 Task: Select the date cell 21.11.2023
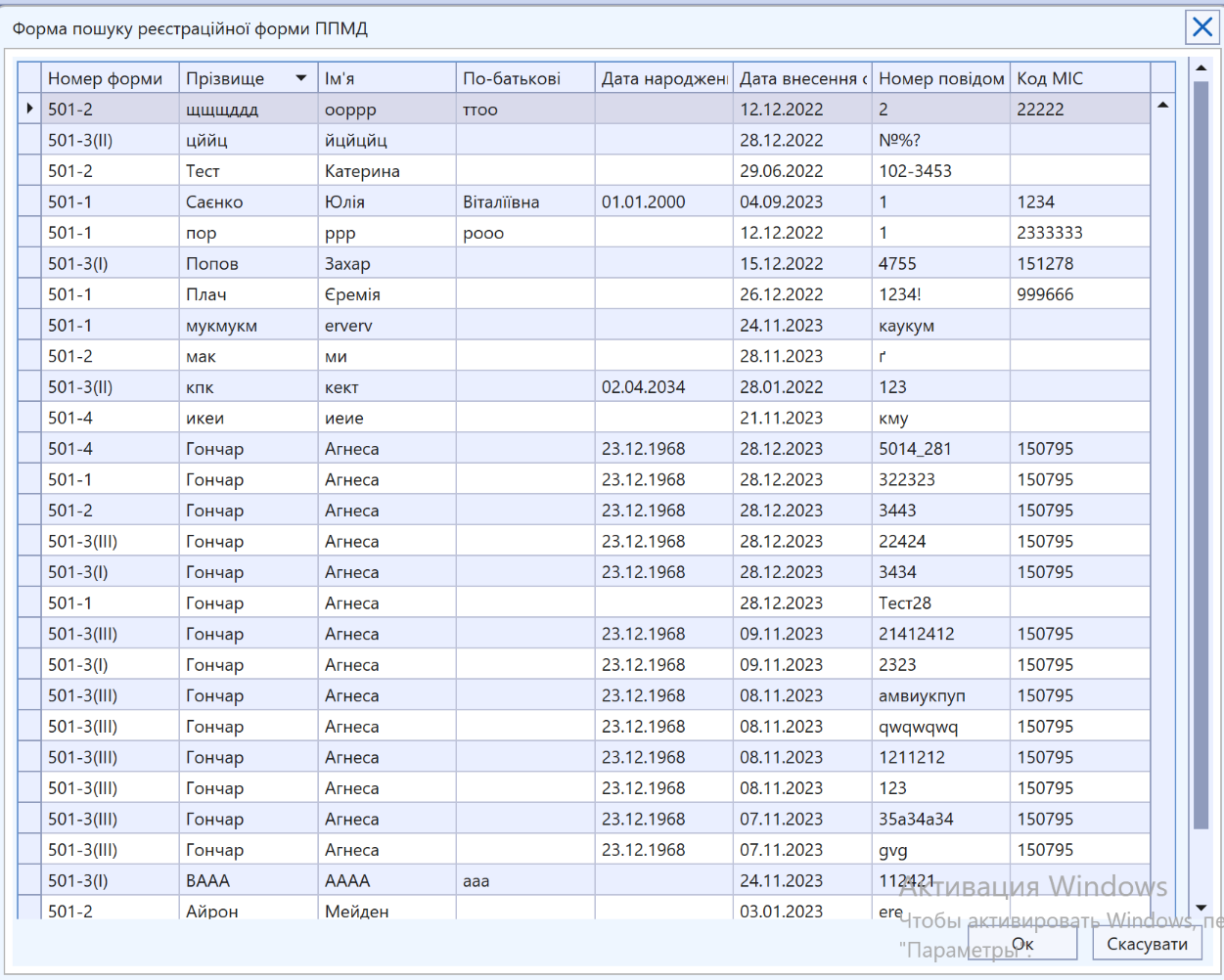coord(802,419)
